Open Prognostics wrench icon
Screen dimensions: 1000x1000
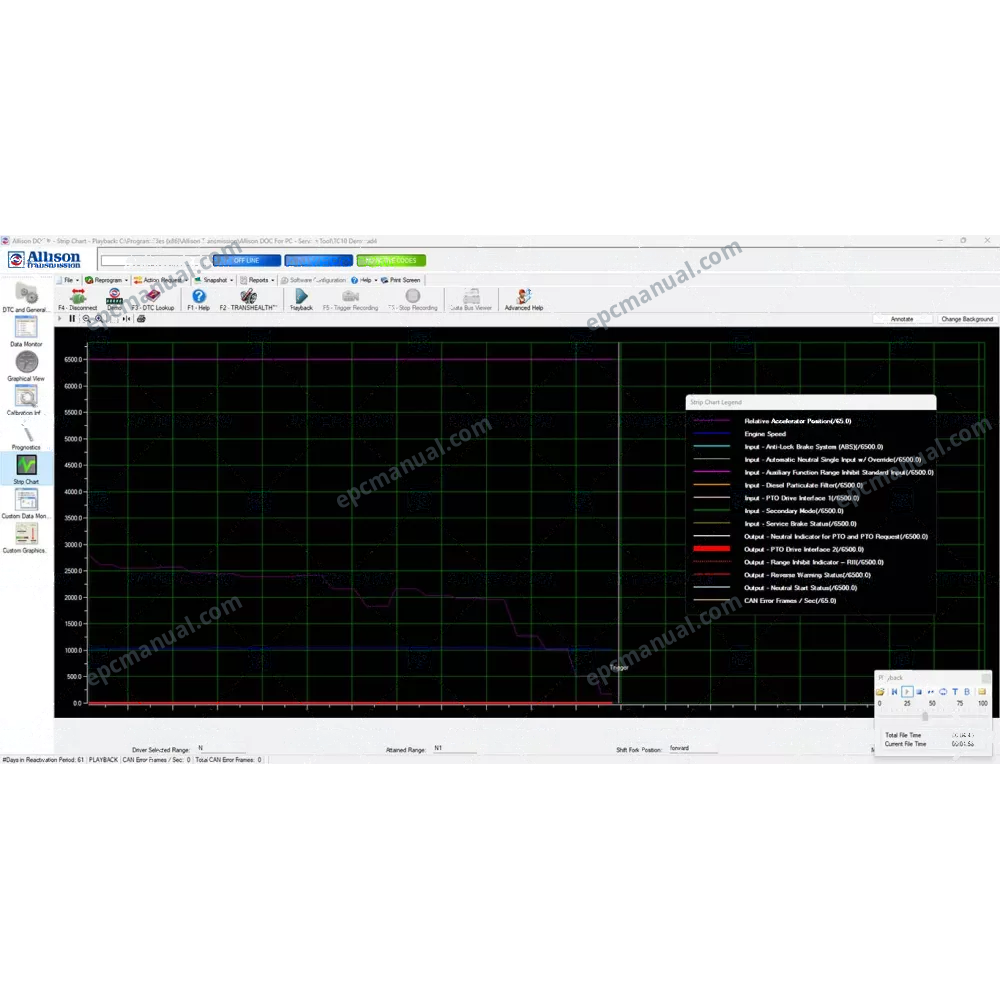pyautogui.click(x=26, y=432)
